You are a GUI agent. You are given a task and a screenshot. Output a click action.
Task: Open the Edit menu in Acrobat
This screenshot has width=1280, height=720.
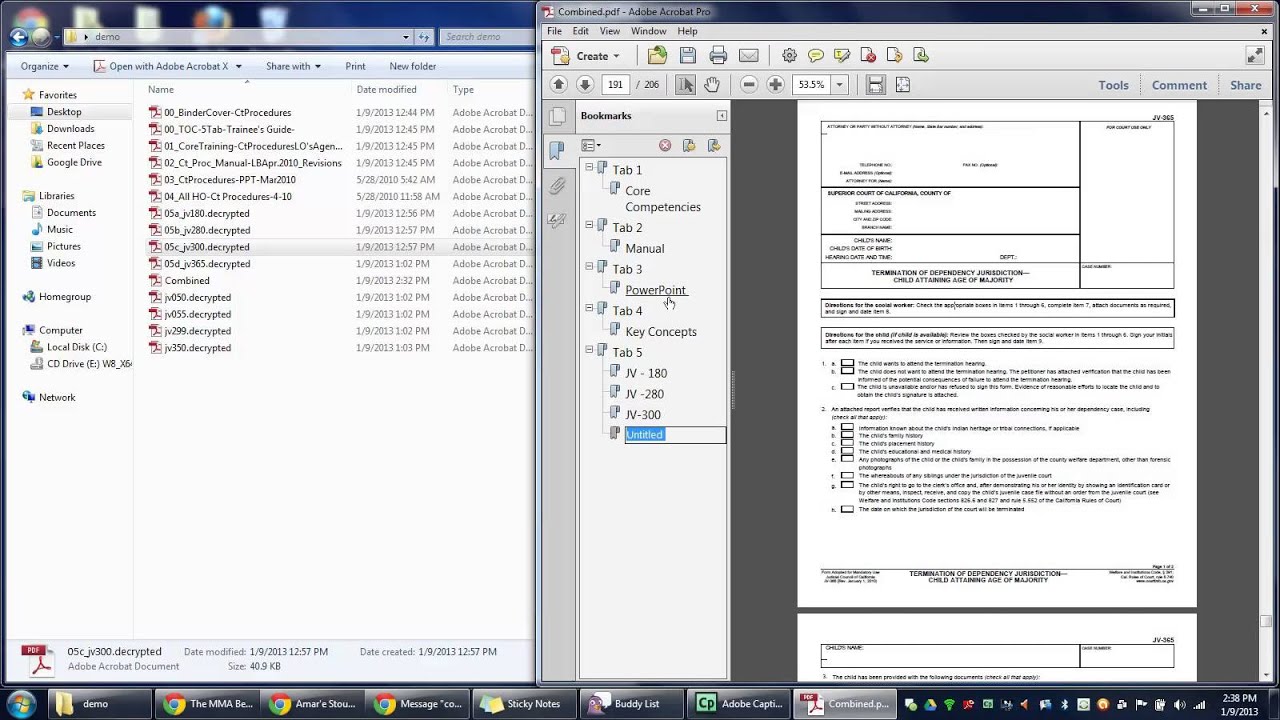[580, 31]
